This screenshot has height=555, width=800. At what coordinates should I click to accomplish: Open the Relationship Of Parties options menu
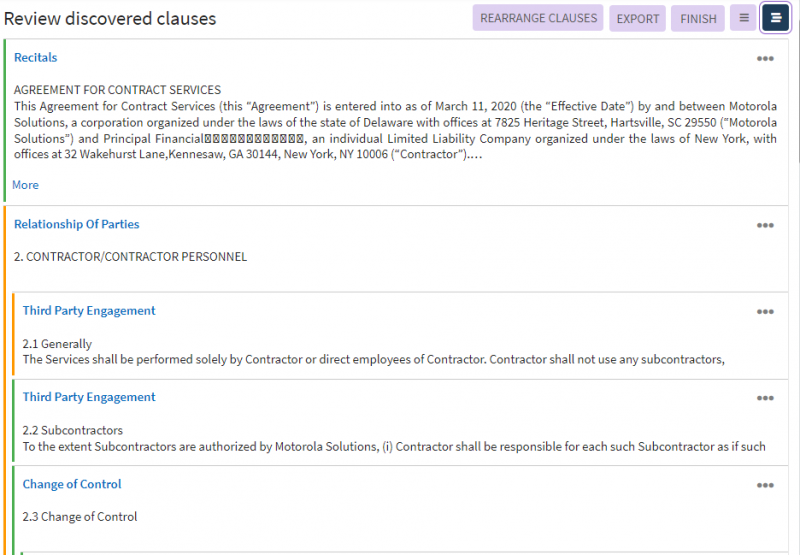click(765, 225)
